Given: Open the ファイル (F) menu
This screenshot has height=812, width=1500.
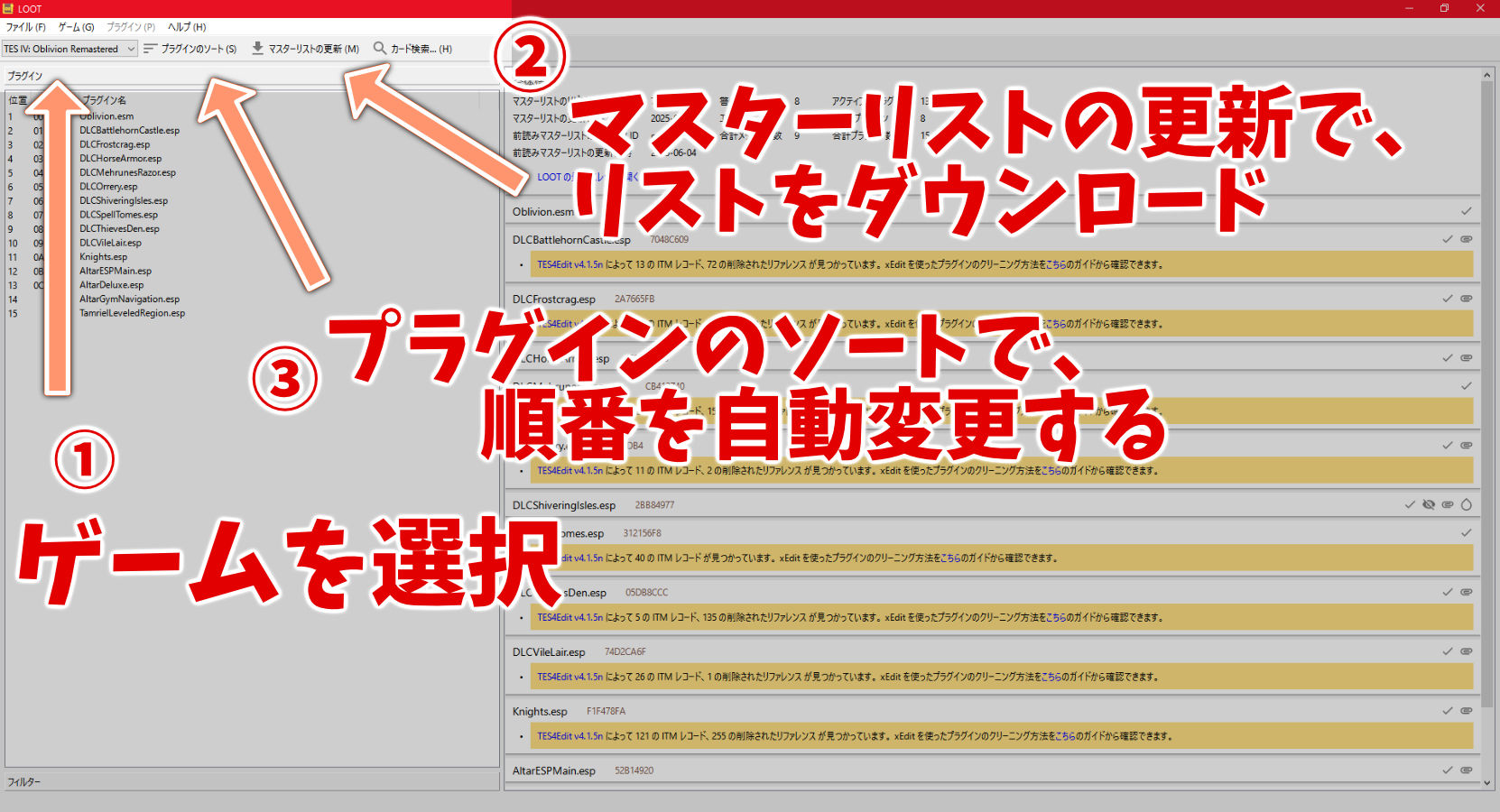Looking at the screenshot, I should pos(25,27).
